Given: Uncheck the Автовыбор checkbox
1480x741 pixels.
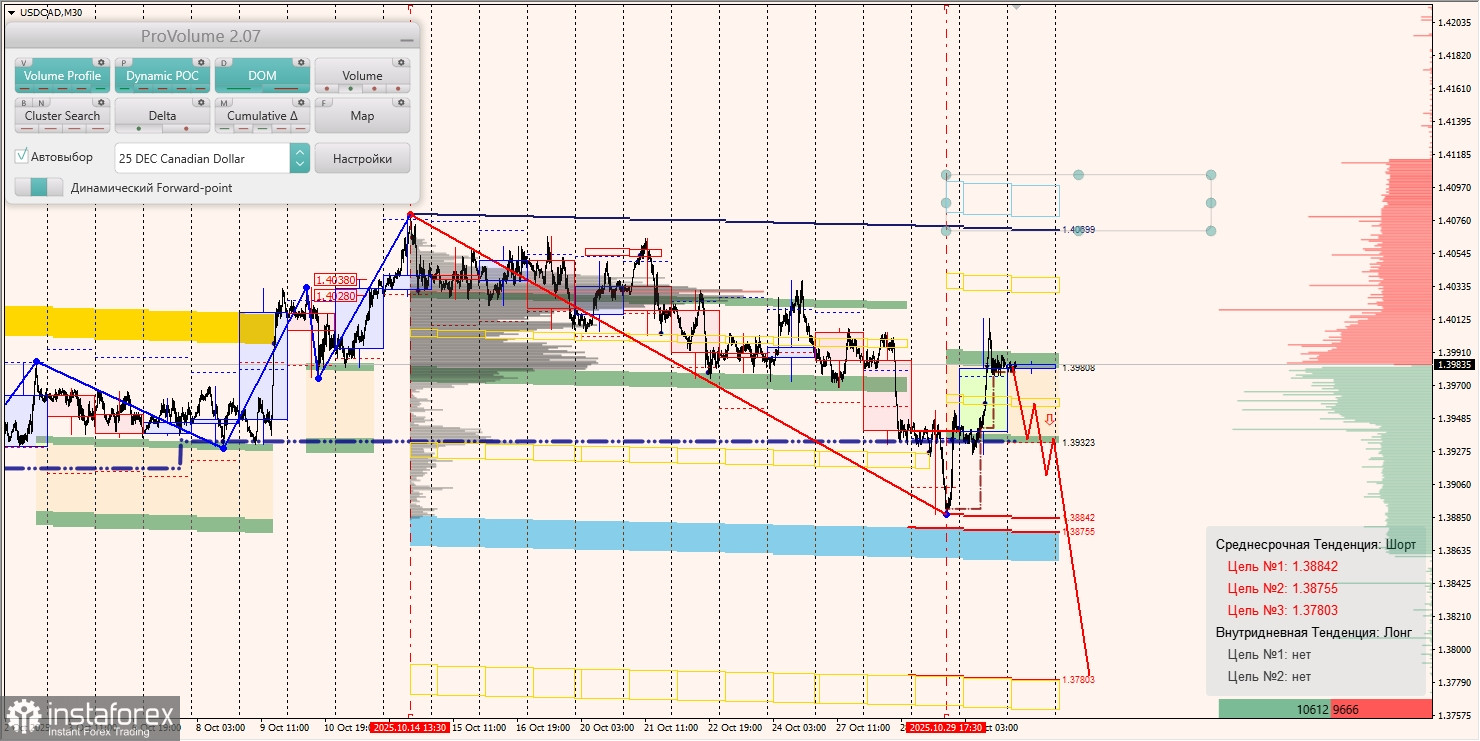Looking at the screenshot, I should 22,157.
